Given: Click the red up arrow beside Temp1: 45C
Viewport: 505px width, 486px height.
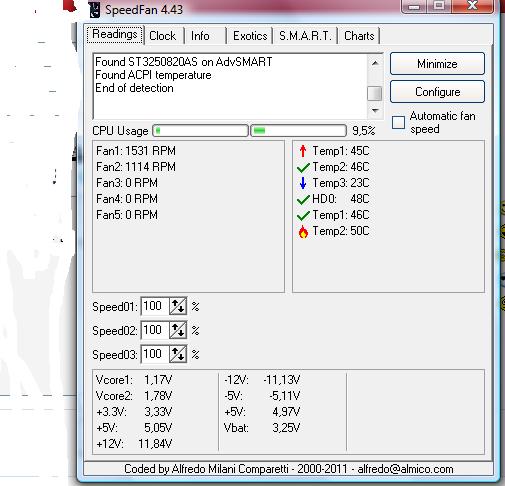Looking at the screenshot, I should point(303,151).
